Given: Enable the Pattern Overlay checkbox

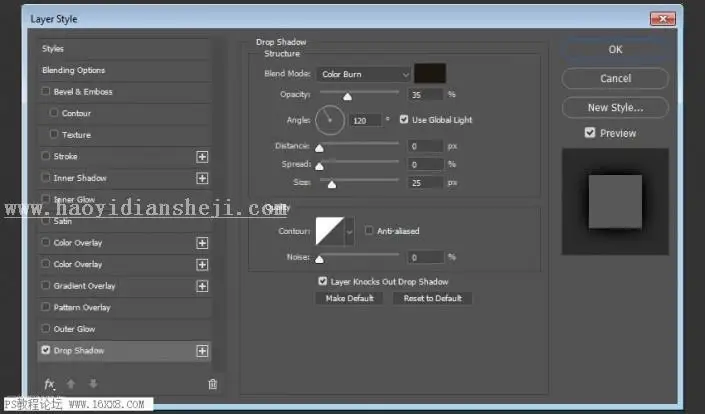Looking at the screenshot, I should [x=45, y=307].
